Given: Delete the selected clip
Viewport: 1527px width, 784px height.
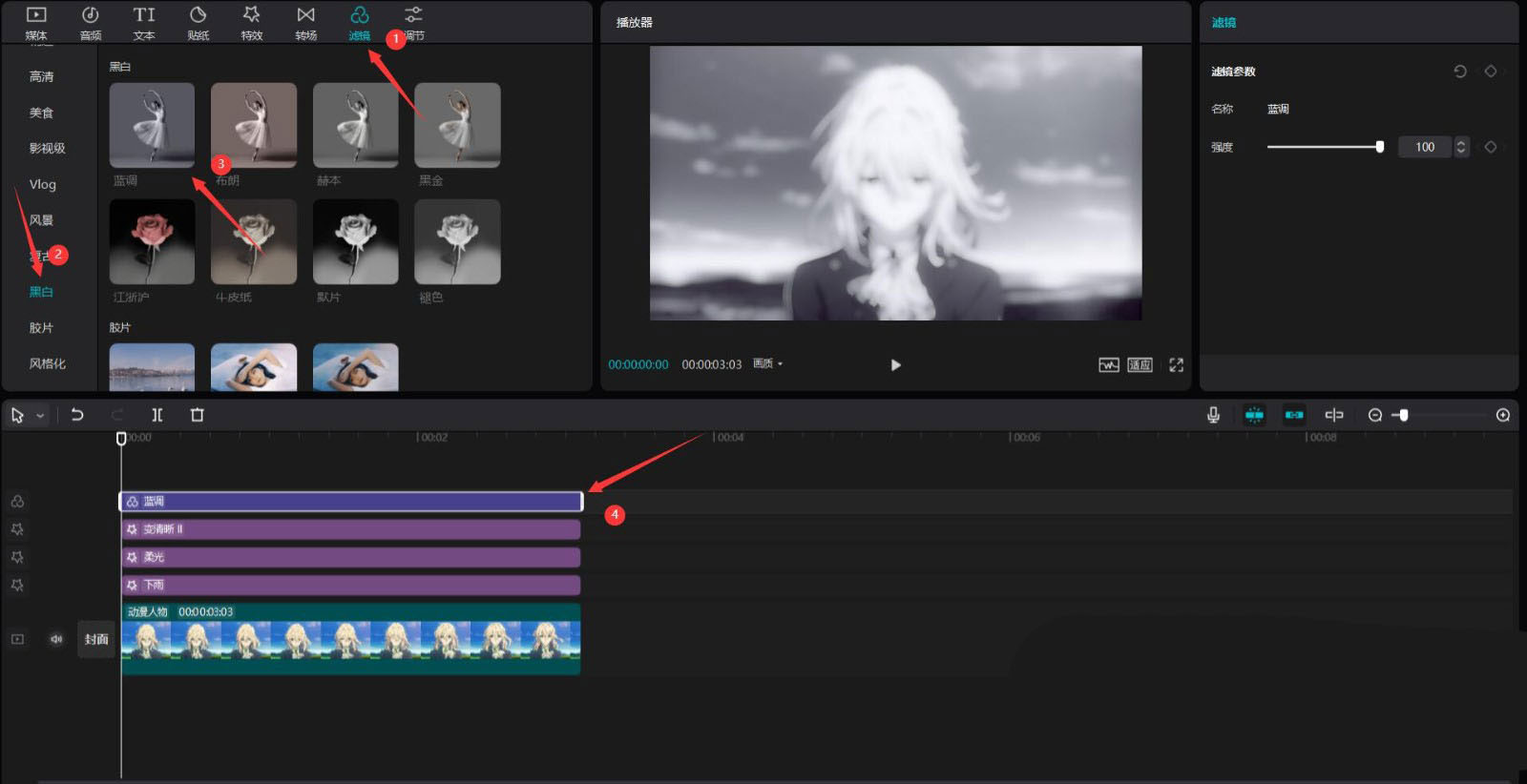Looking at the screenshot, I should [198, 415].
